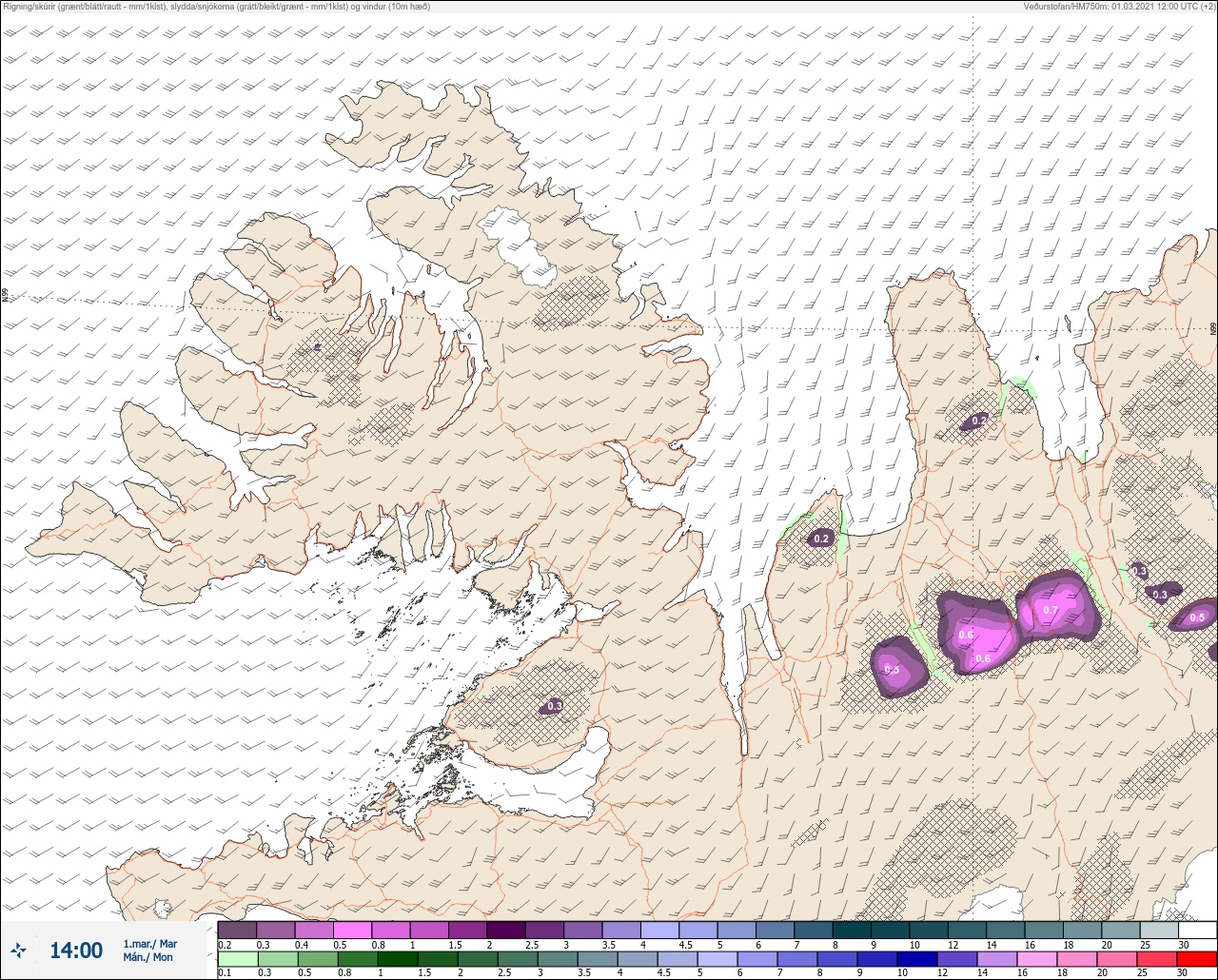
Task: Click the lavender snow legend swatch labeled 4
Action: click(x=659, y=930)
